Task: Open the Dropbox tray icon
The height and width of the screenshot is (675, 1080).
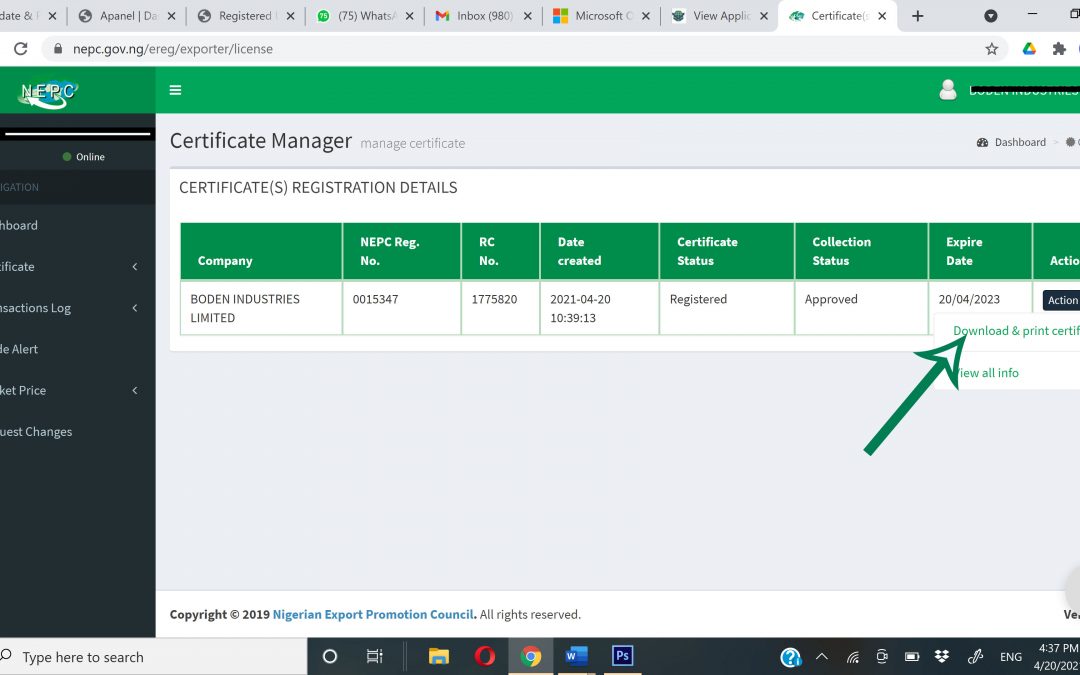Action: click(x=942, y=657)
